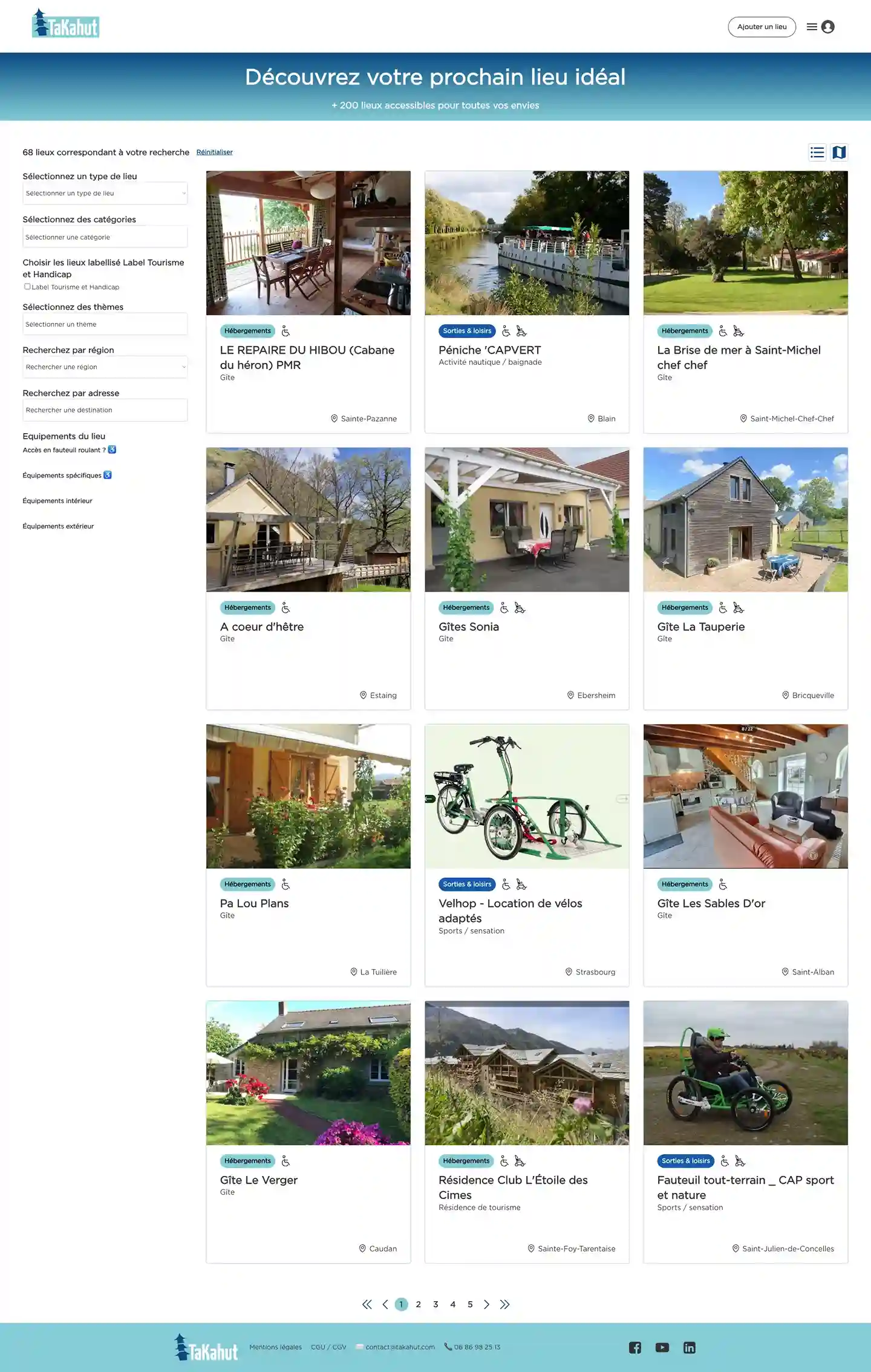Go to last page double-chevron icon
Viewport: 871px width, 1372px height.
tap(504, 1304)
